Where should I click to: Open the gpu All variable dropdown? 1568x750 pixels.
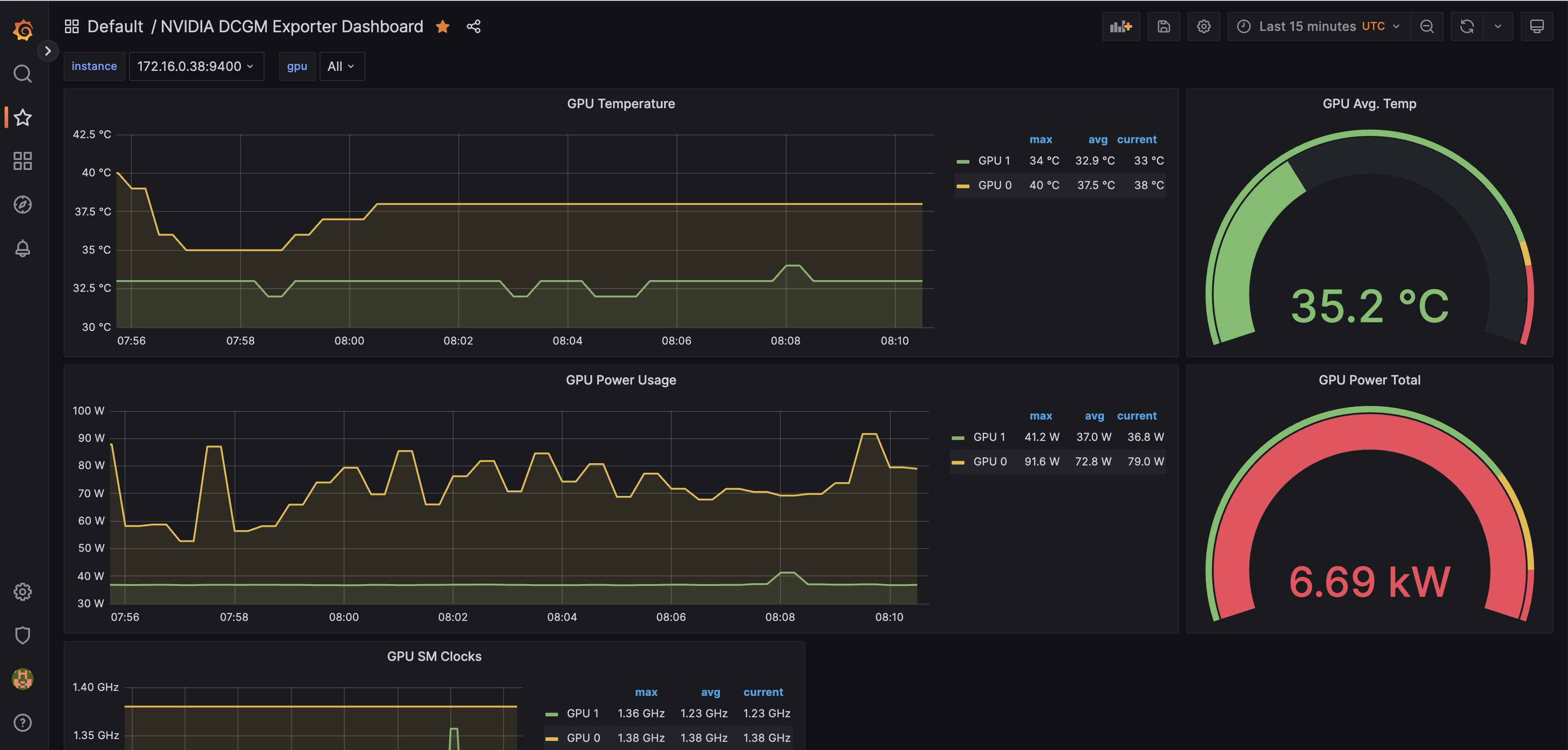click(x=341, y=66)
